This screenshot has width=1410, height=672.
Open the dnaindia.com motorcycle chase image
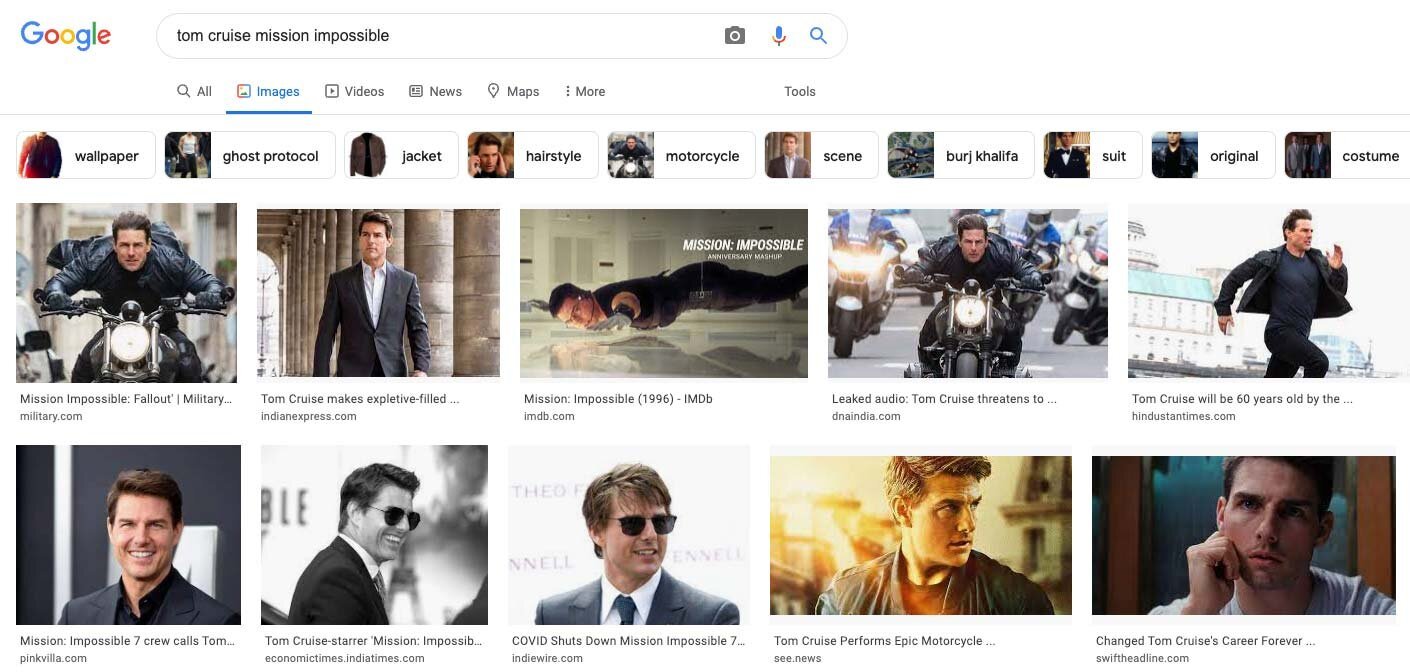tap(968, 293)
